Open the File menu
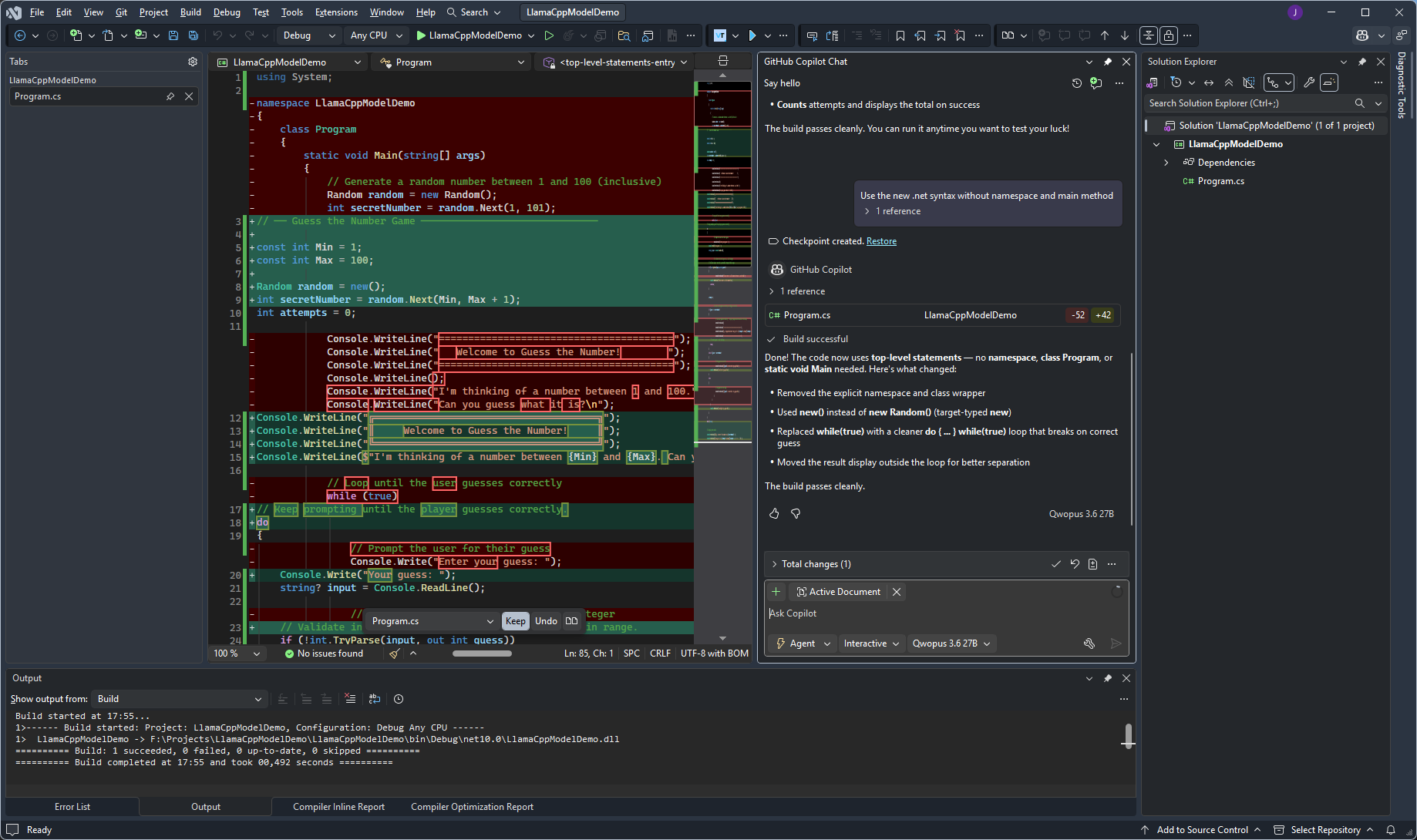 pyautogui.click(x=36, y=12)
